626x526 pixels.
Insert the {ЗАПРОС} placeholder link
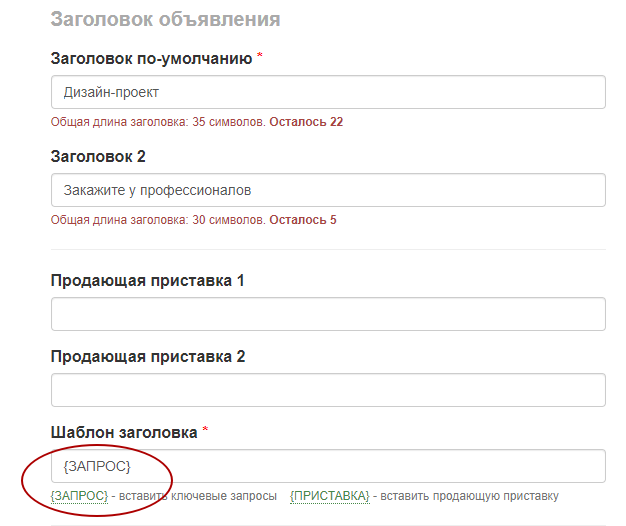tap(79, 496)
